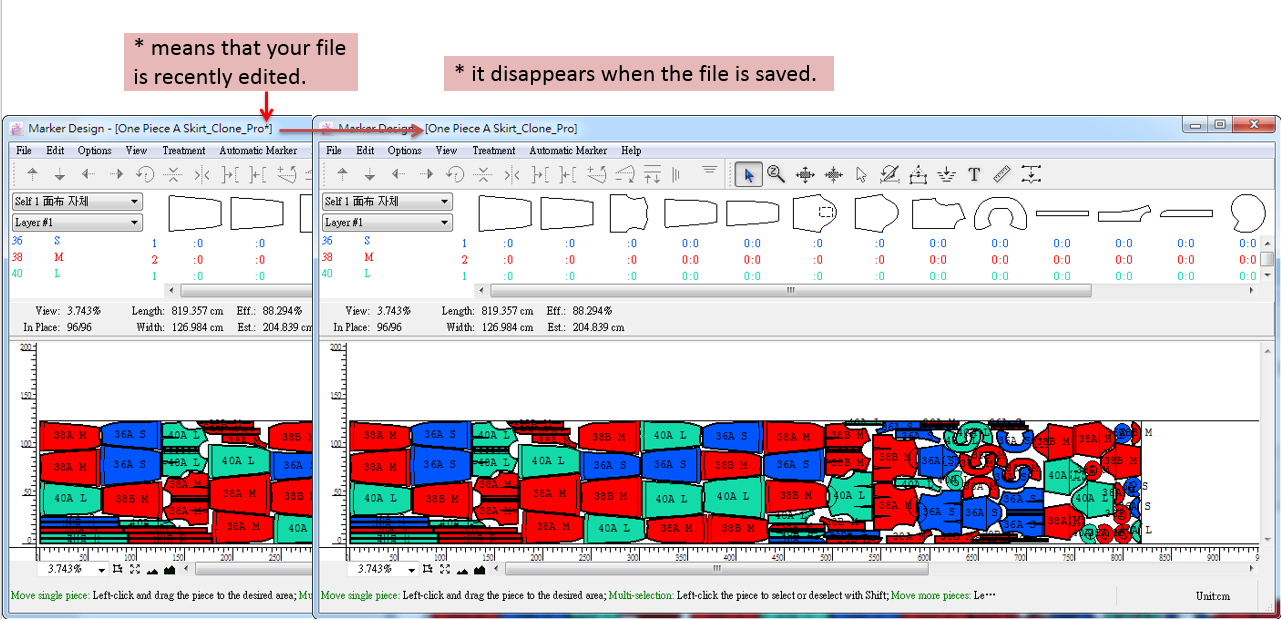Viewport: 1281px width, 619px height.
Task: Expand 'Layer #1' dropdown in left window
Action: pos(77,223)
